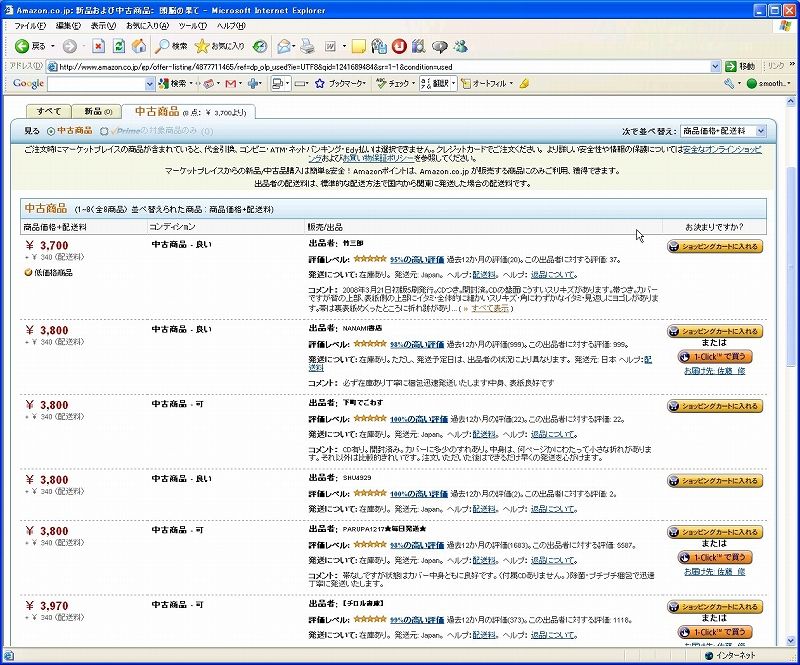Click the Refresh page icon
Image resolution: width=800 pixels, height=665 pixels.
click(x=119, y=46)
